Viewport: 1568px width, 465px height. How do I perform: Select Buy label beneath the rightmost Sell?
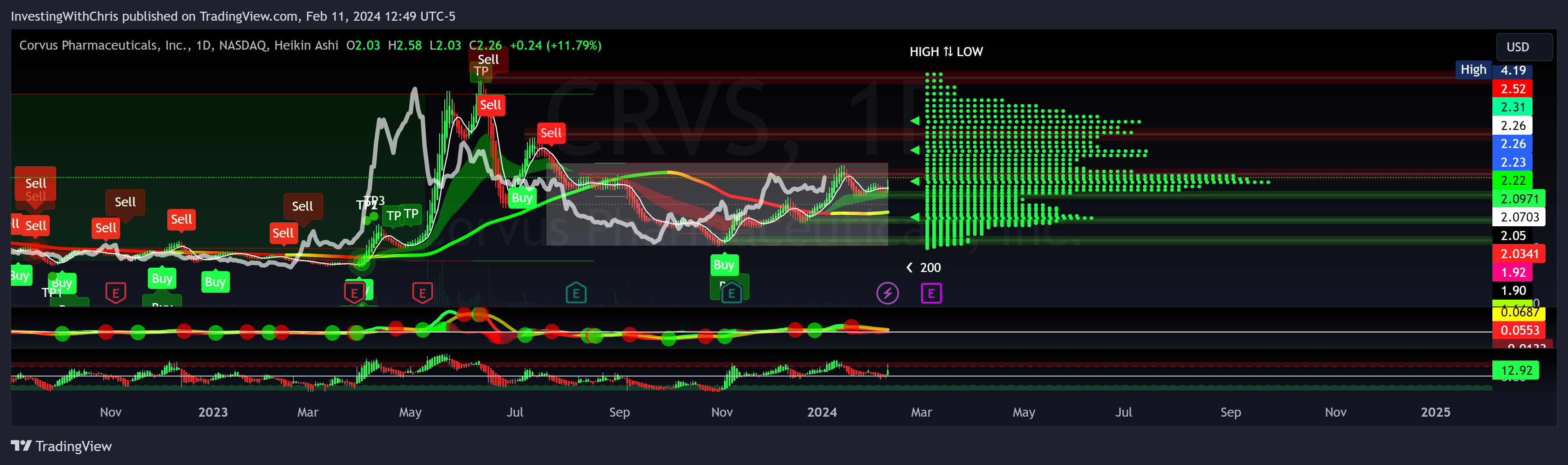coord(522,198)
